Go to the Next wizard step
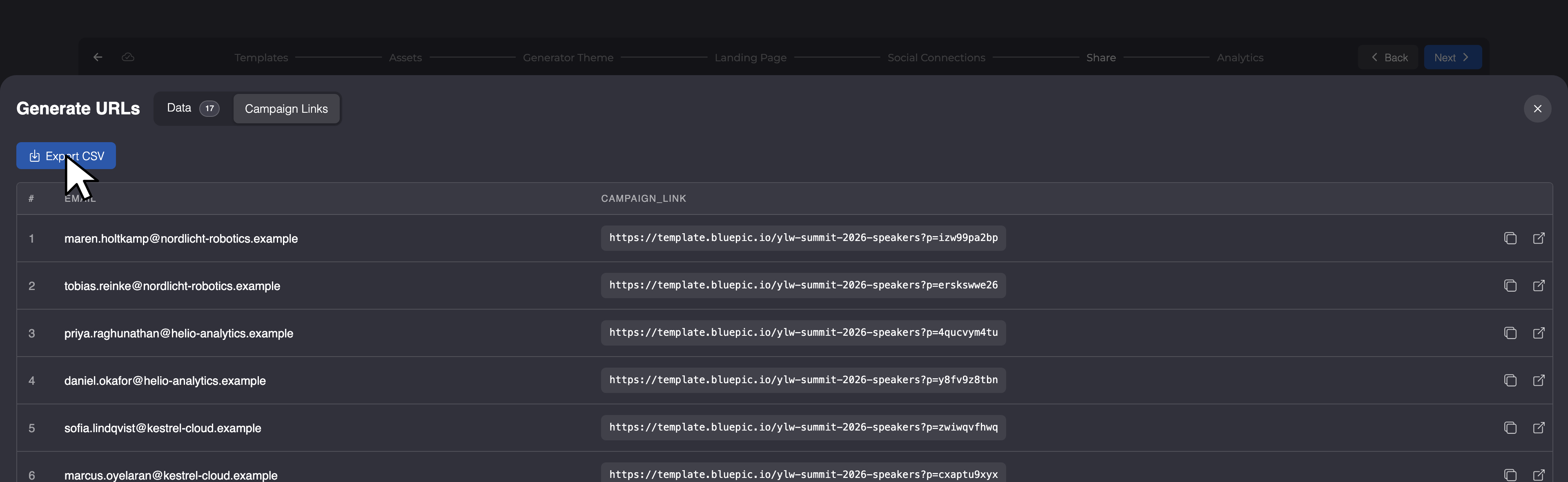The image size is (1568, 482). (x=1452, y=57)
